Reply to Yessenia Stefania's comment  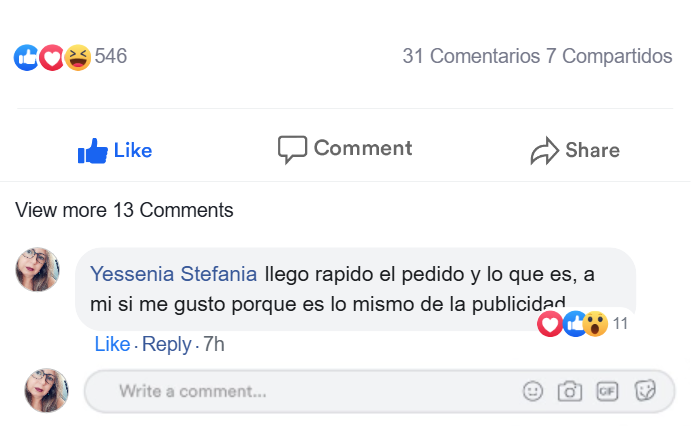166,344
